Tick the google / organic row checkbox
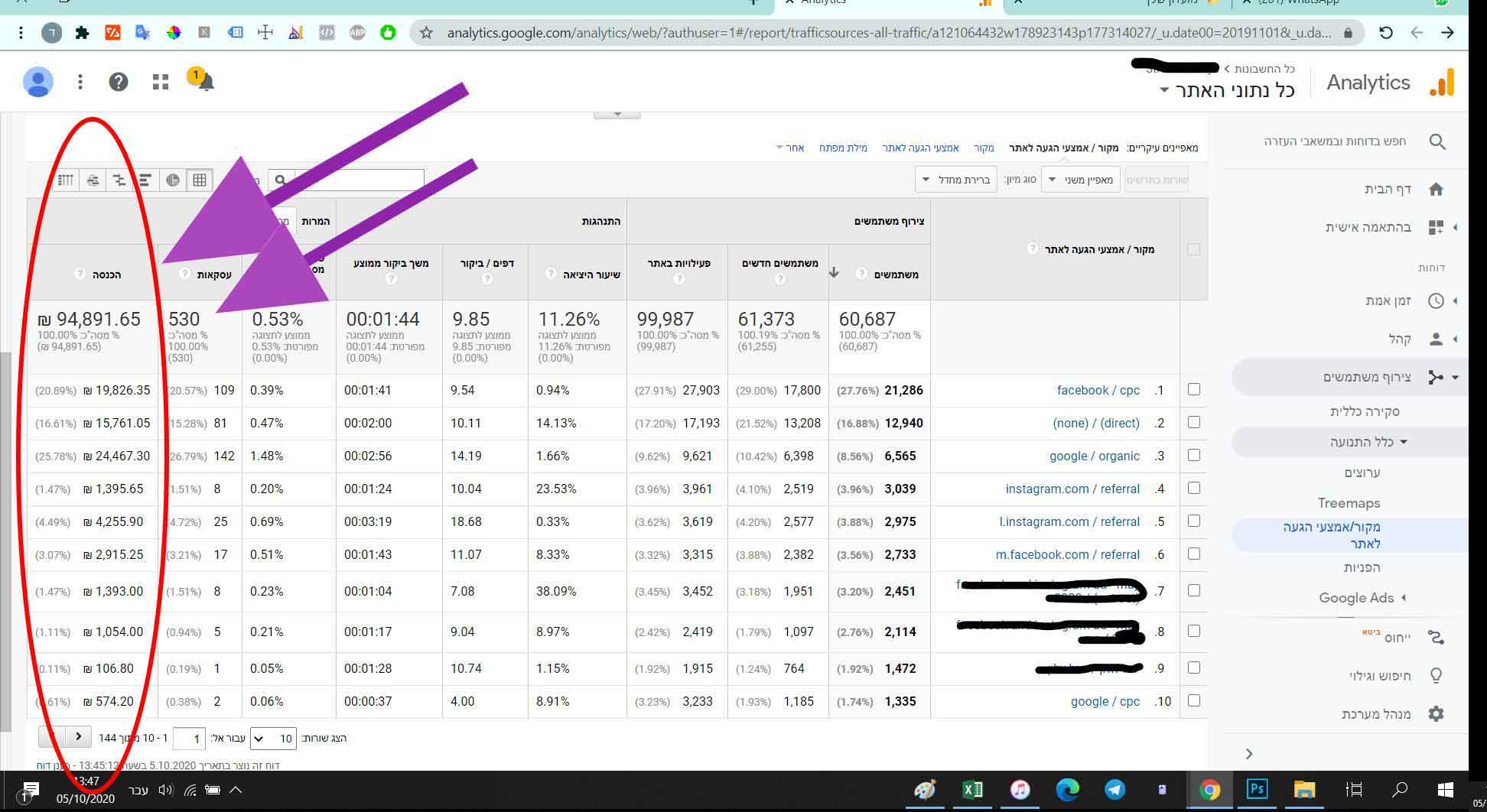This screenshot has height=812, width=1487. pos(1194,455)
